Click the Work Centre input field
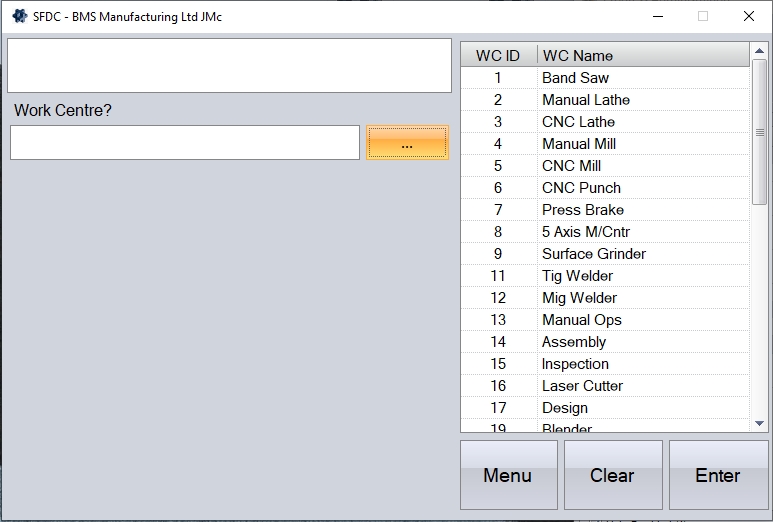Screen dimensions: 773x522 (185, 143)
